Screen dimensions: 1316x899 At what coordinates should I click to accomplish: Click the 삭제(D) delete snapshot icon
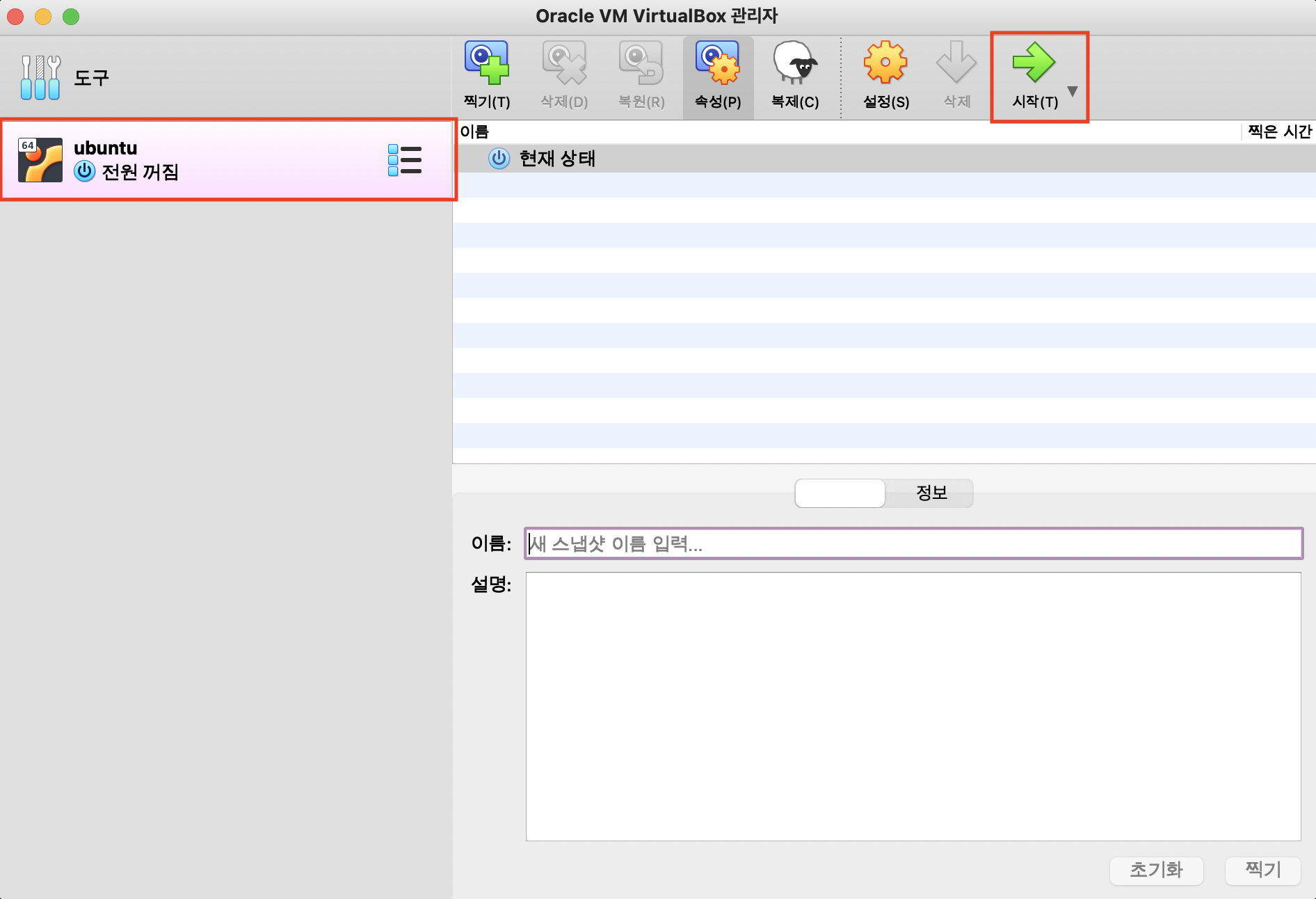click(564, 63)
